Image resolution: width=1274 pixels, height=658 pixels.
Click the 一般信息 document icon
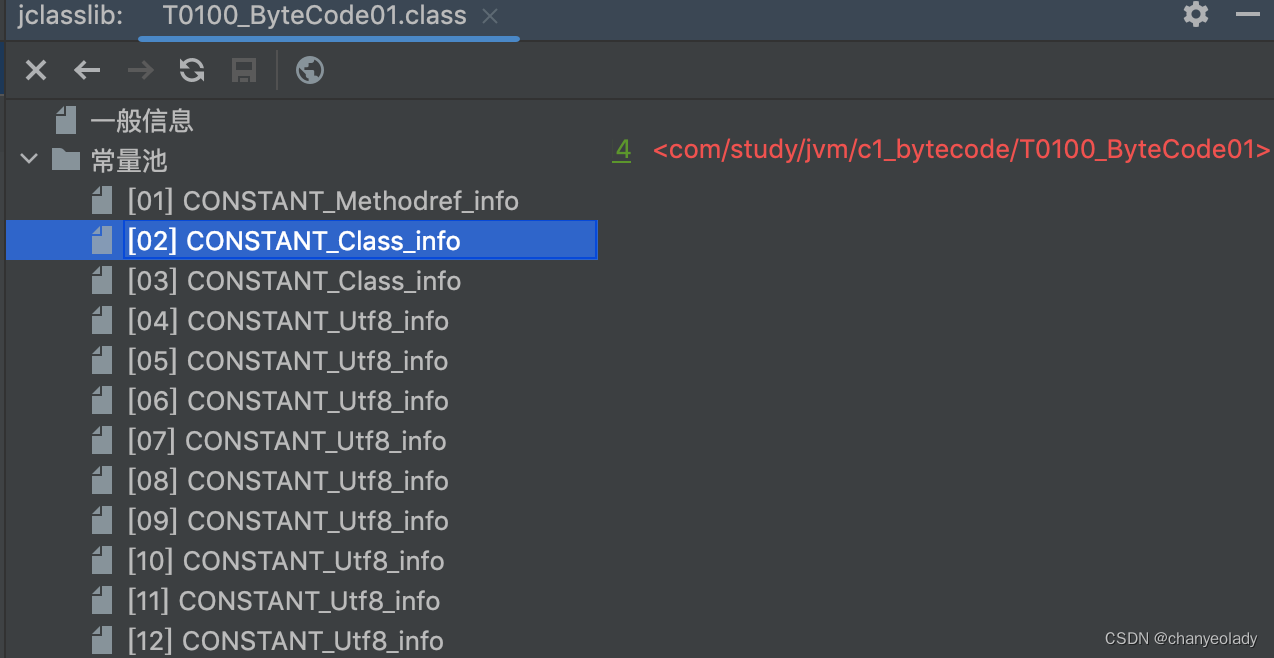click(65, 119)
